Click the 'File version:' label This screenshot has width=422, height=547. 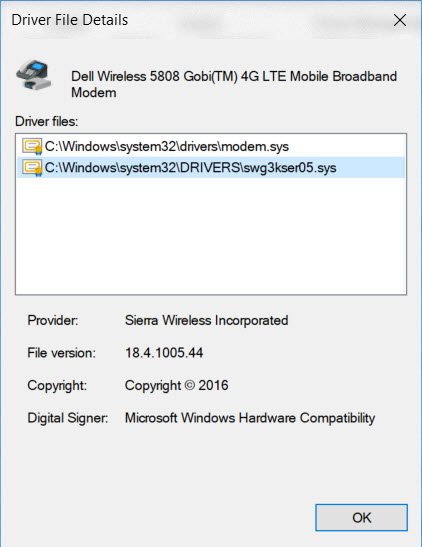click(x=61, y=353)
